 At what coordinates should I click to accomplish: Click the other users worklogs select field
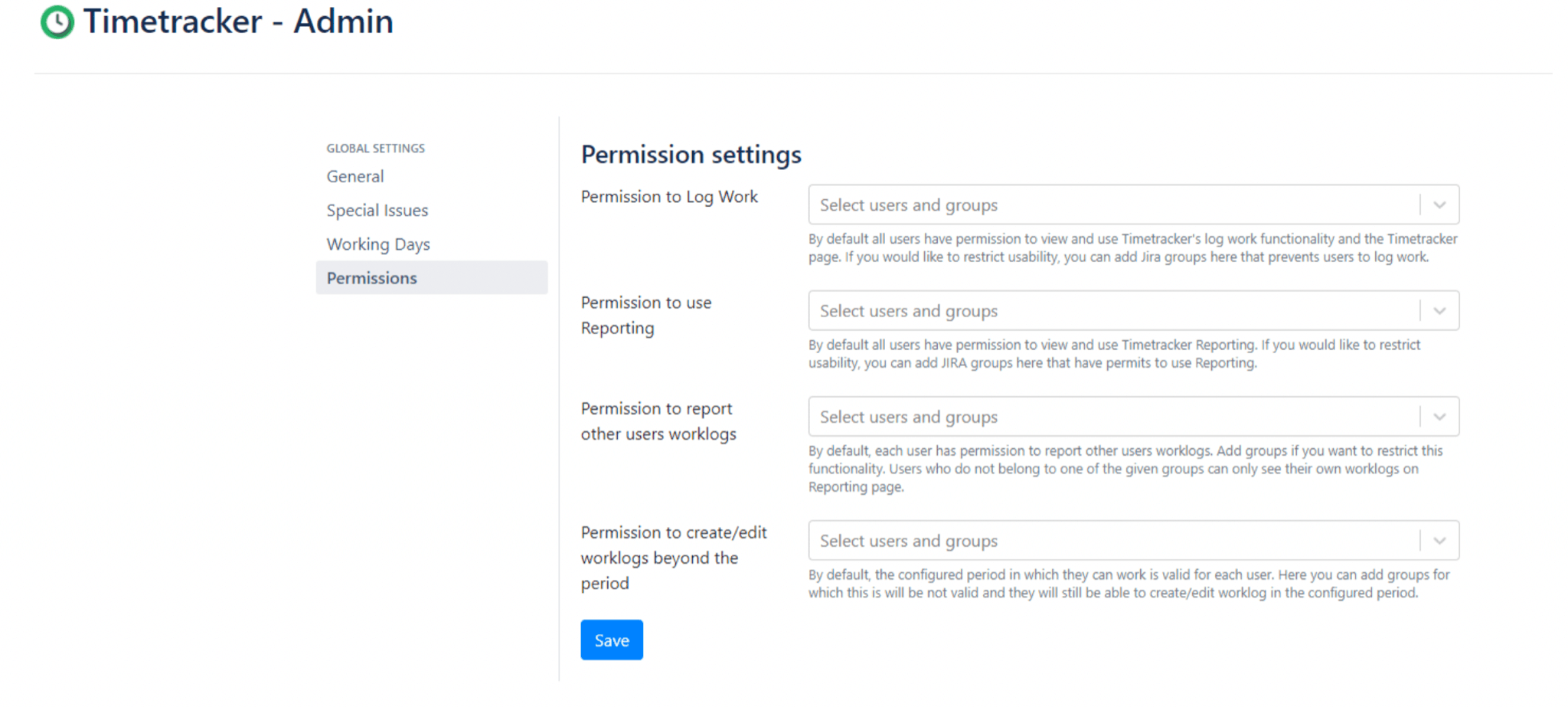point(995,416)
